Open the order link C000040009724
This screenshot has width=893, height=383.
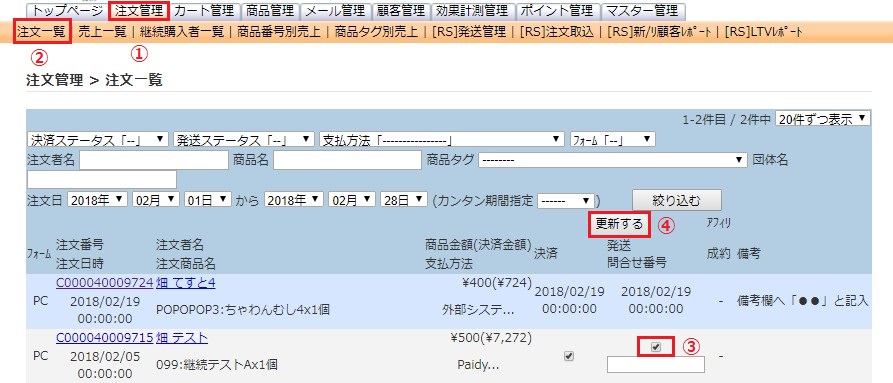point(105,283)
